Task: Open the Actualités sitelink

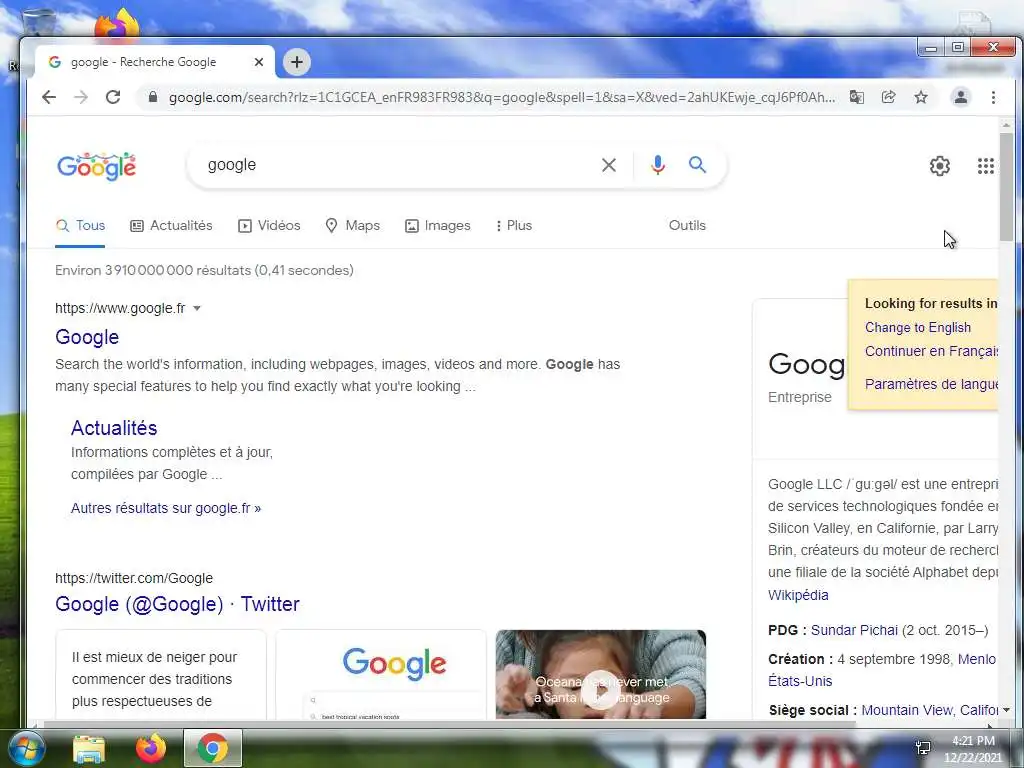Action: pos(114,428)
